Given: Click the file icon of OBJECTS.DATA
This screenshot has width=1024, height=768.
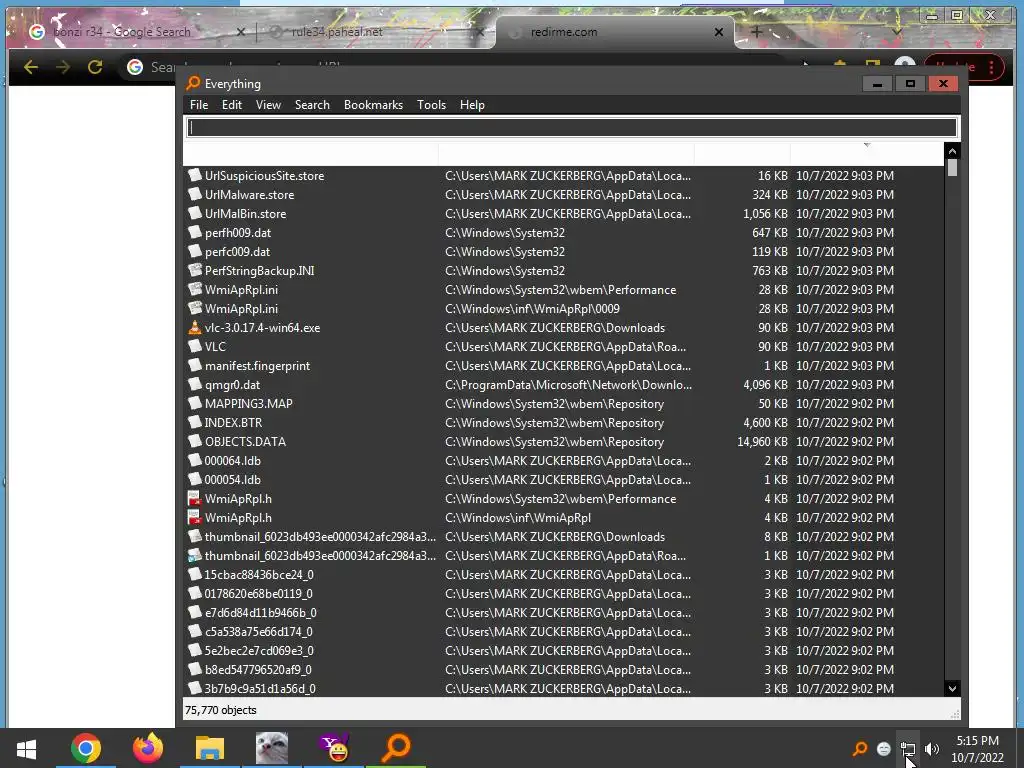Looking at the screenshot, I should point(195,441).
